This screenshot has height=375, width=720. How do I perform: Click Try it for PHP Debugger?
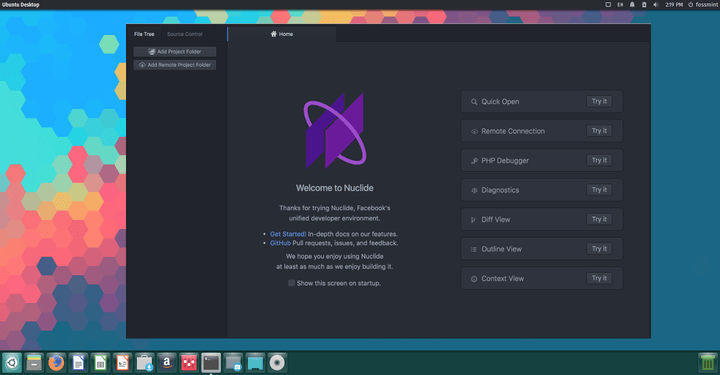(x=599, y=160)
